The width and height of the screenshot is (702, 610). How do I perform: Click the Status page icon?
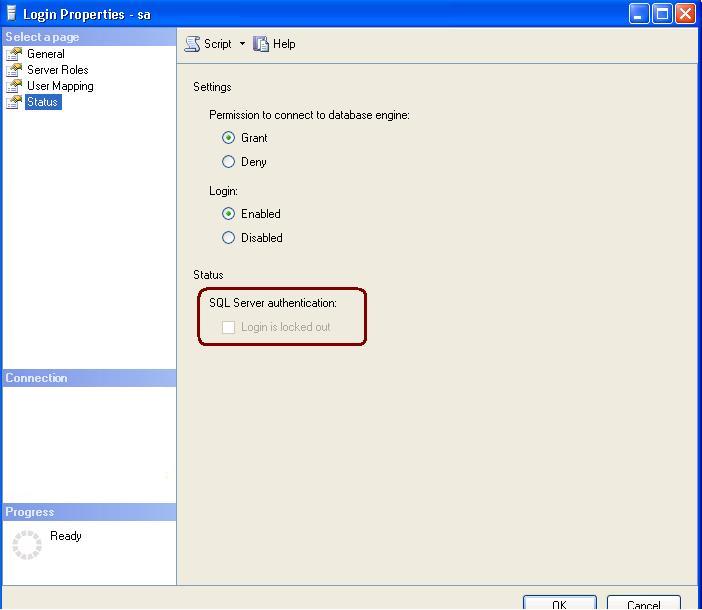14,102
